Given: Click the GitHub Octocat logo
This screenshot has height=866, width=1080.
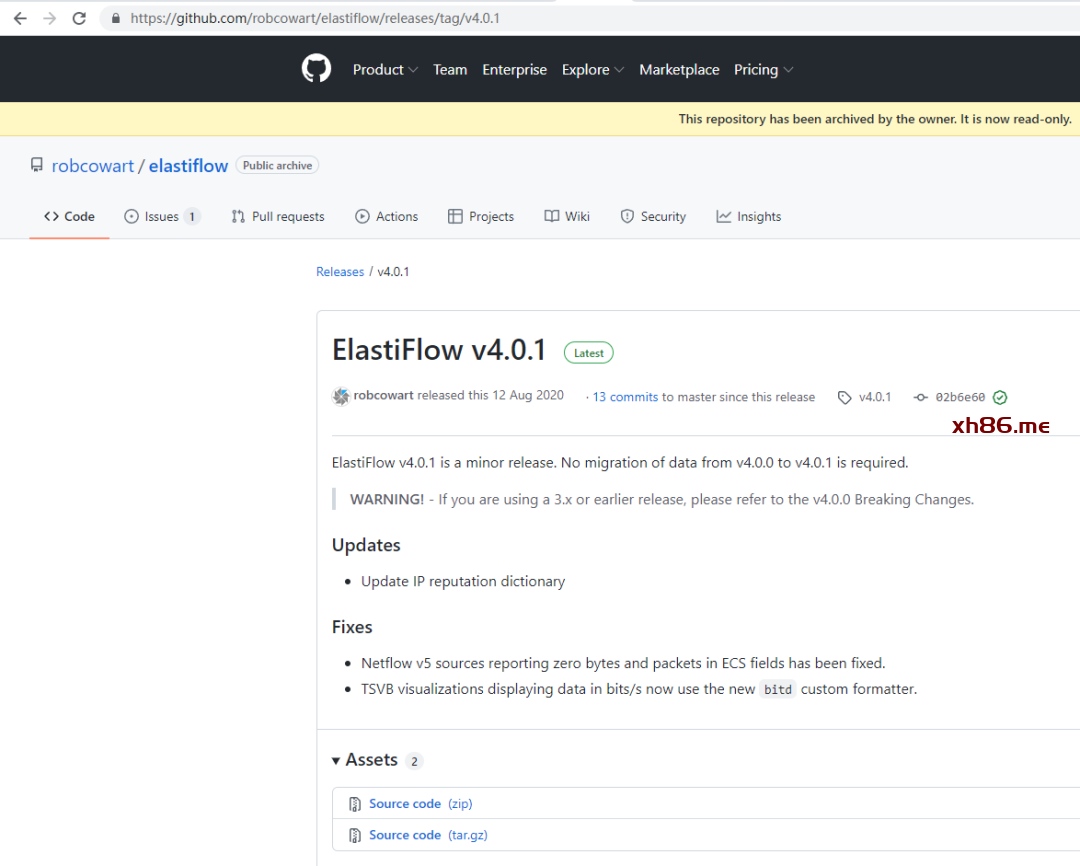Looking at the screenshot, I should pyautogui.click(x=316, y=69).
